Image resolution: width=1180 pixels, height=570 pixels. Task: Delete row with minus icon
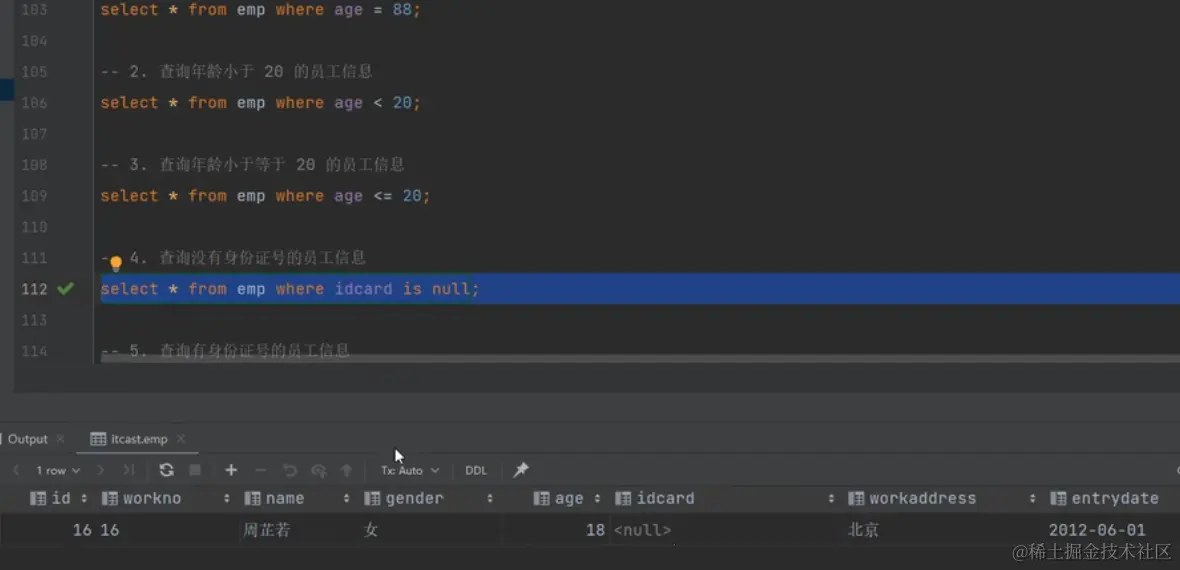coord(260,470)
